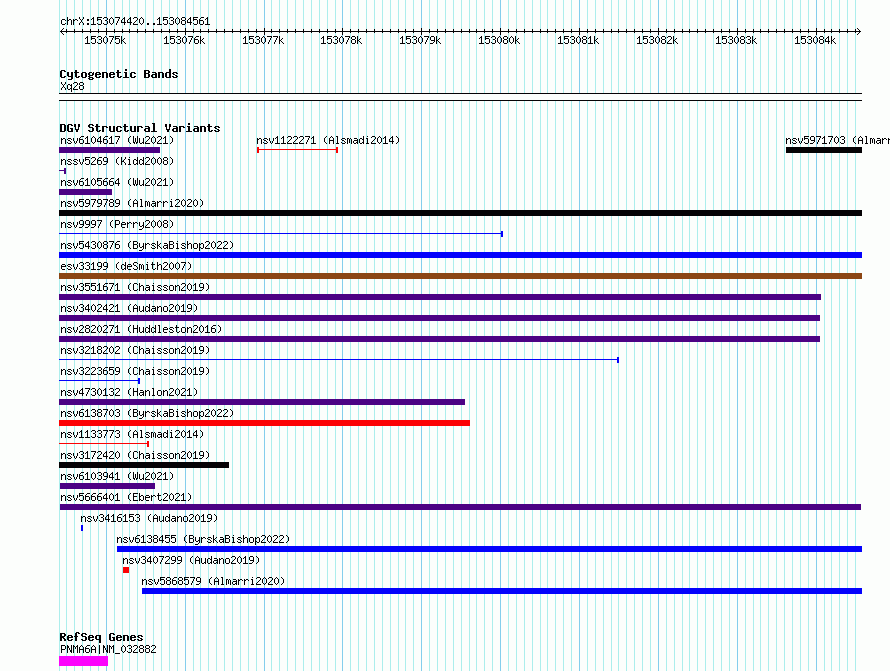Select the nsv3218202 thin blue variant line
The height and width of the screenshot is (671, 890).
pyautogui.click(x=339, y=360)
